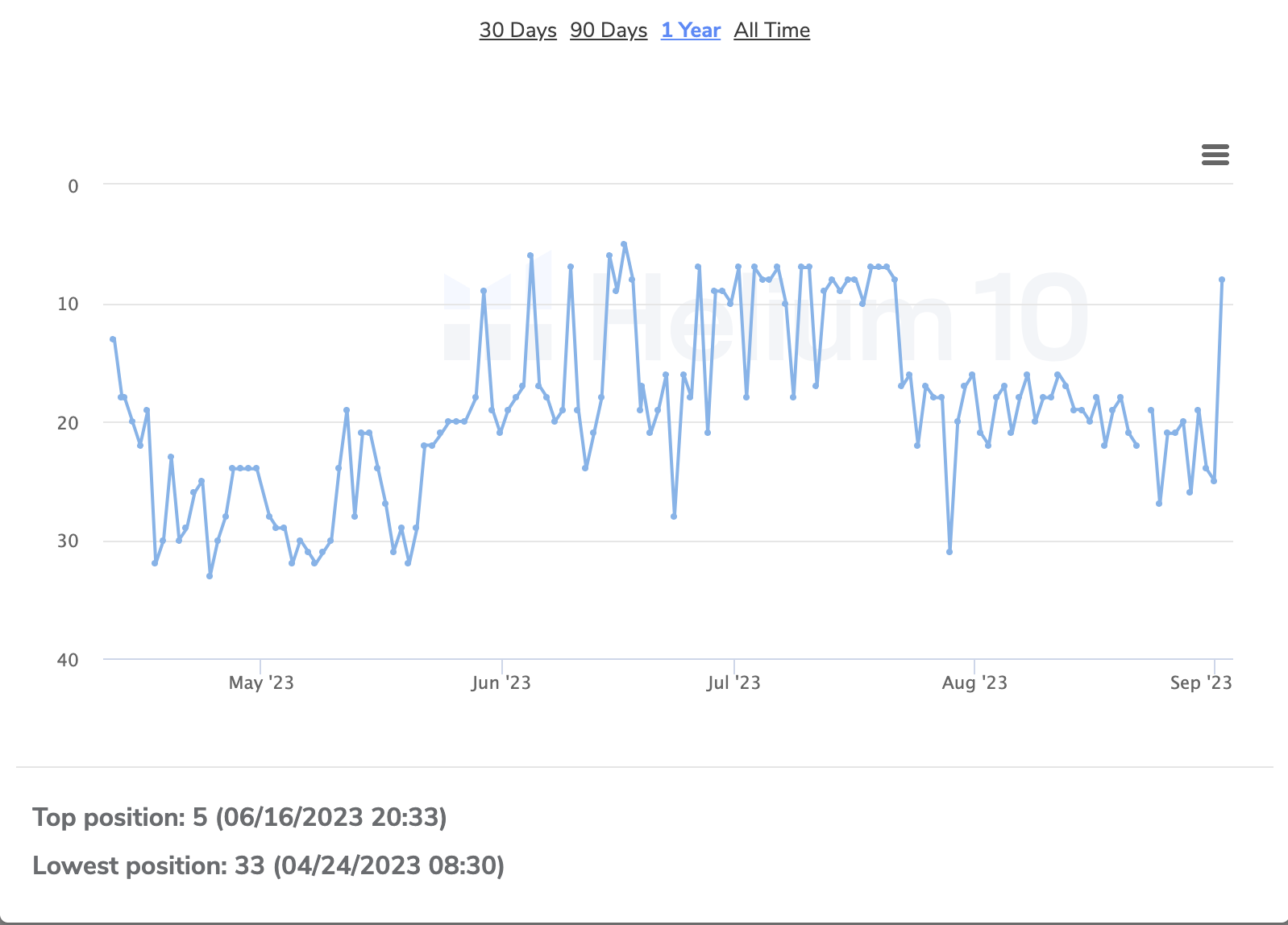Viewport: 1288px width, 925px height.
Task: Click the y-axis value 40
Action: pyautogui.click(x=68, y=660)
